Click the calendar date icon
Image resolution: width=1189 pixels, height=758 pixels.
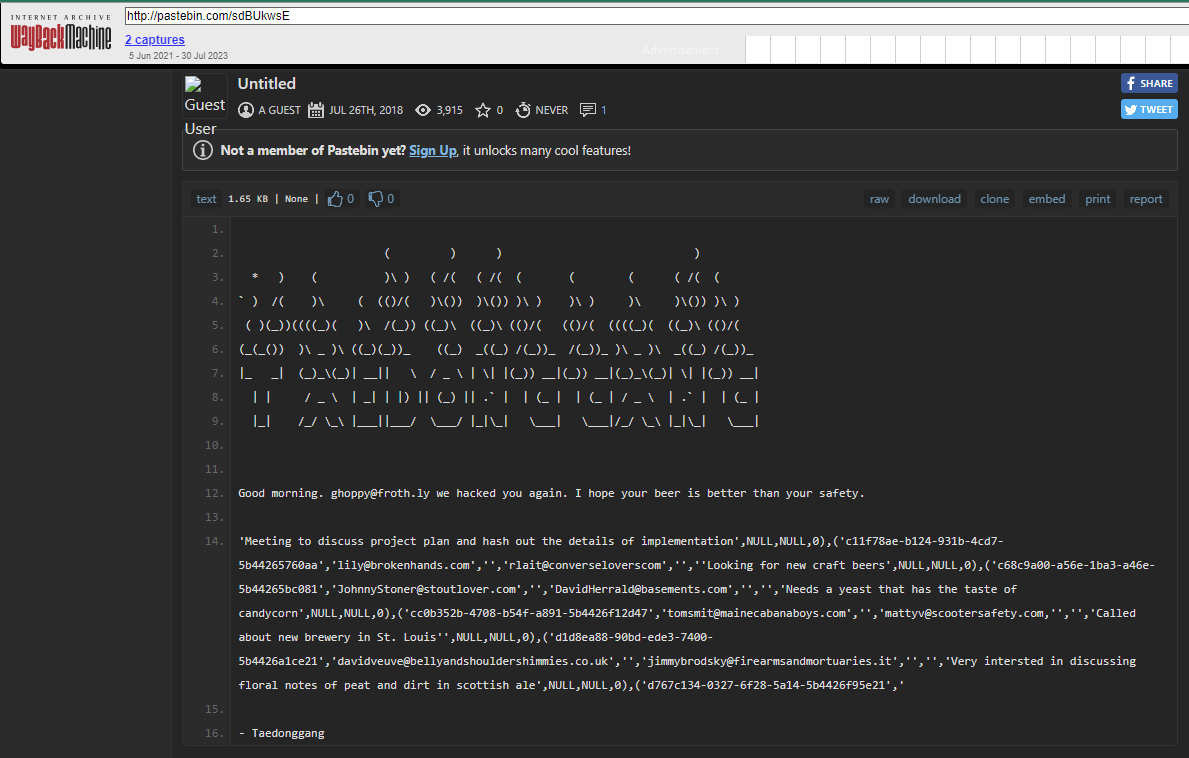click(316, 110)
